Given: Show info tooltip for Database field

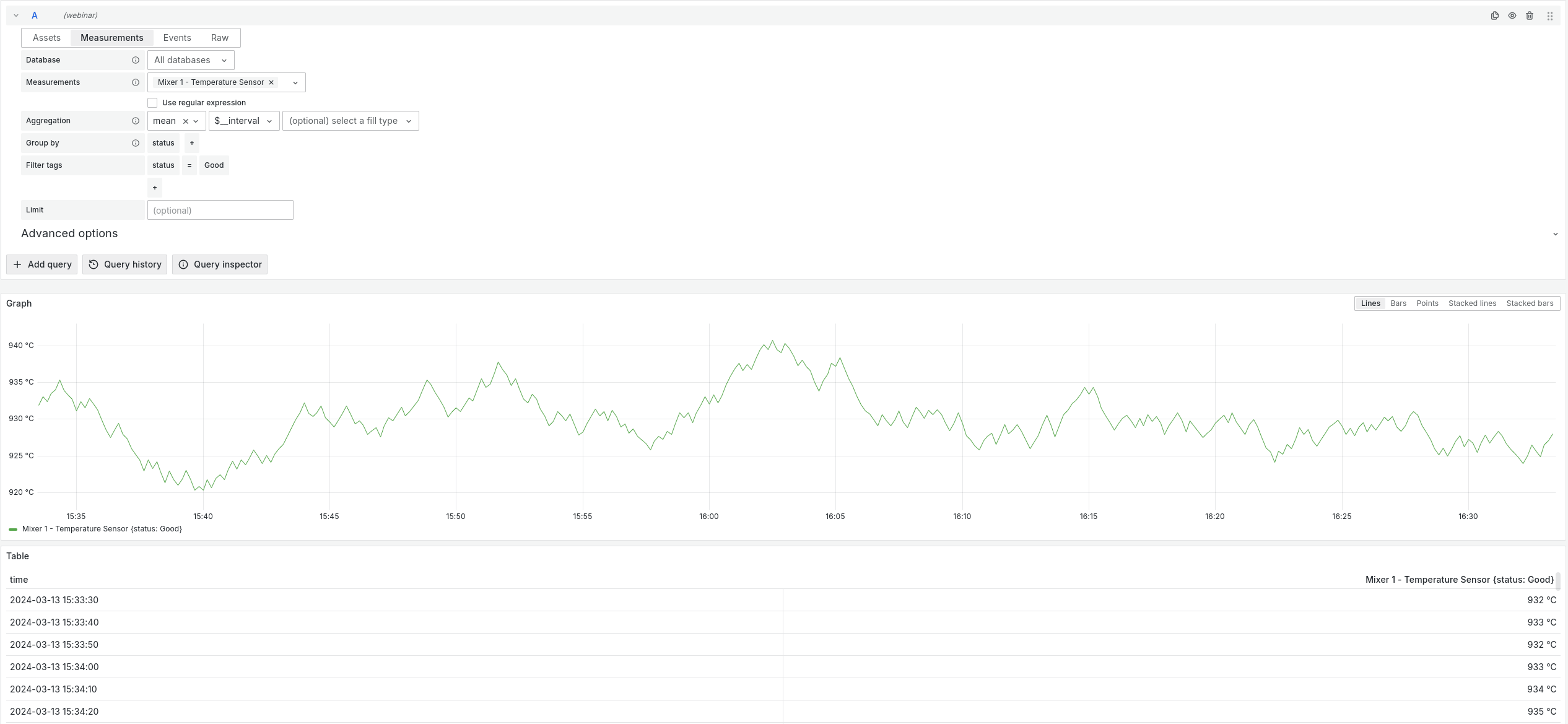Looking at the screenshot, I should tap(136, 60).
